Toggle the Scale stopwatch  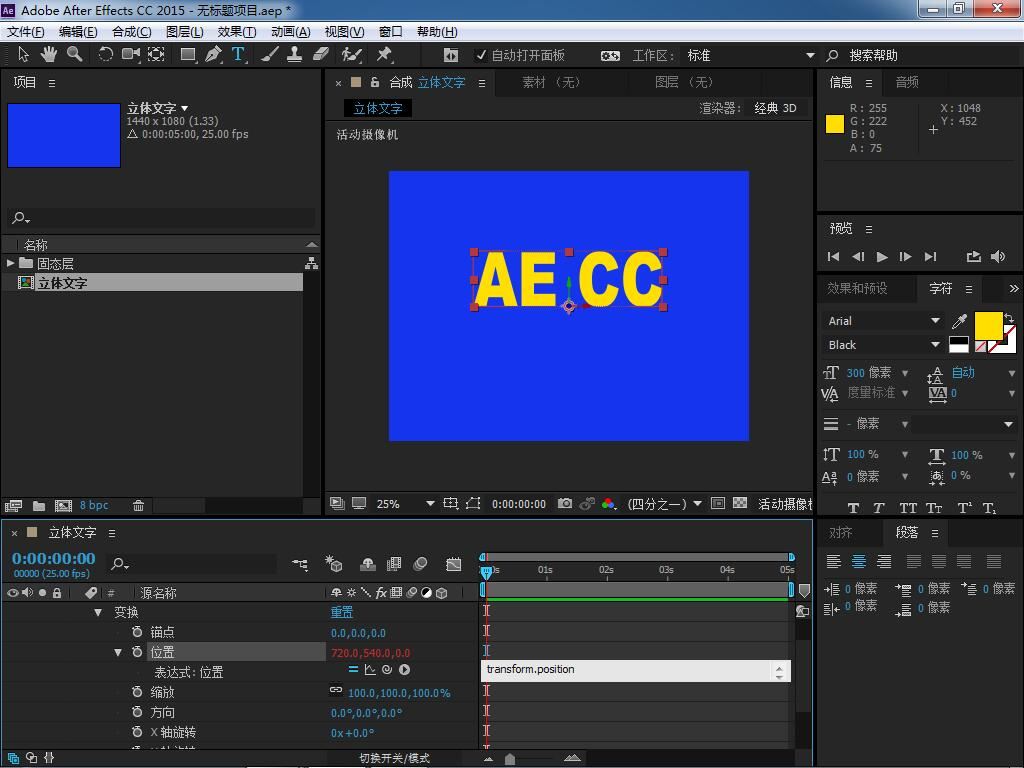[137, 692]
